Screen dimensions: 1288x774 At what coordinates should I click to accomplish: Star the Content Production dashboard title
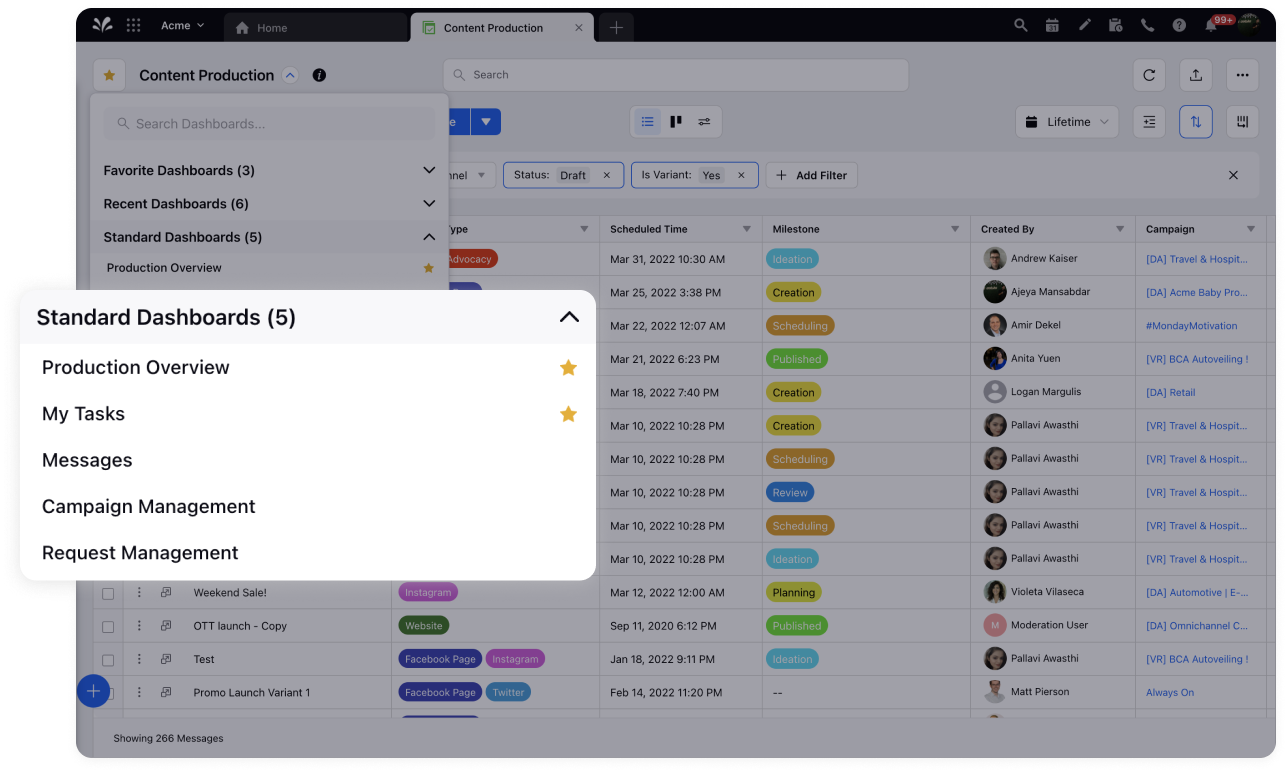coord(109,75)
